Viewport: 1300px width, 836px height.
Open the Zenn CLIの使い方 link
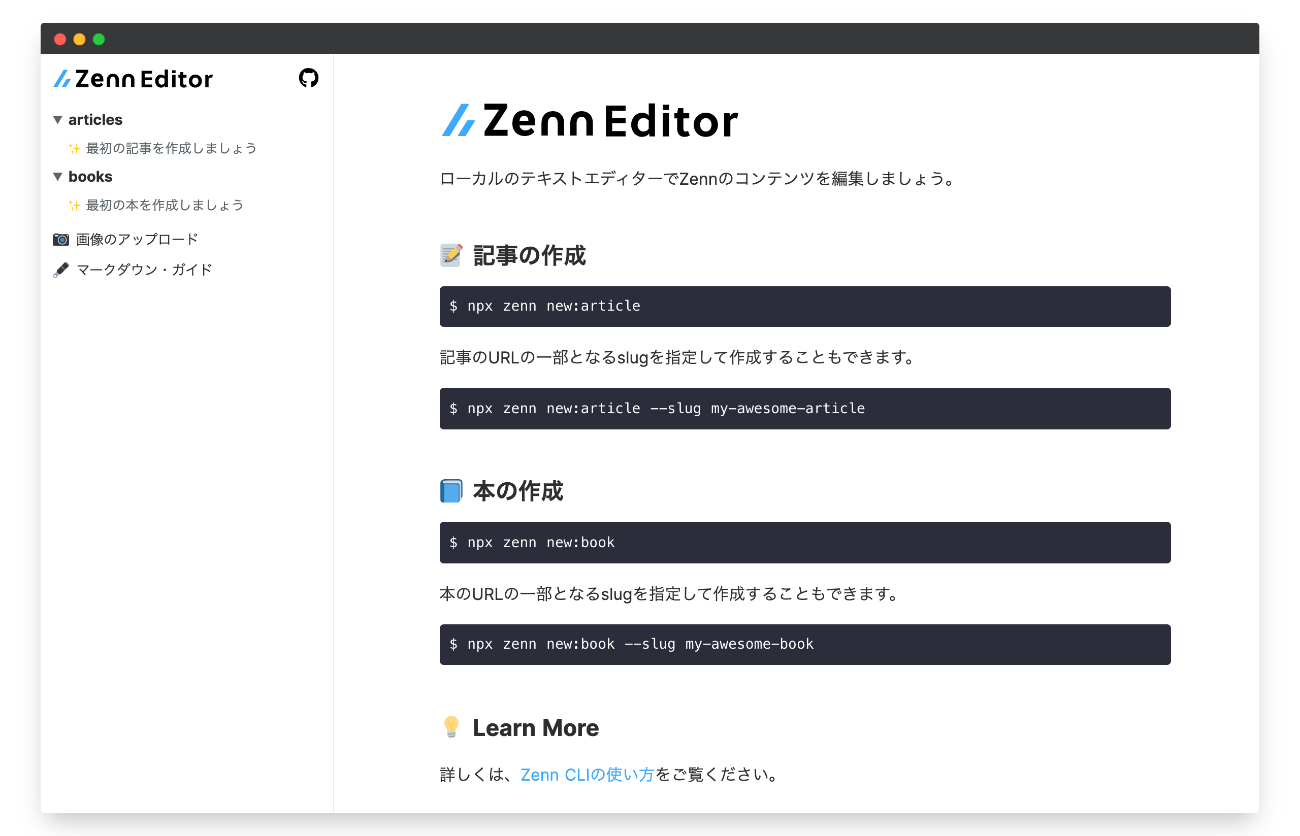587,774
